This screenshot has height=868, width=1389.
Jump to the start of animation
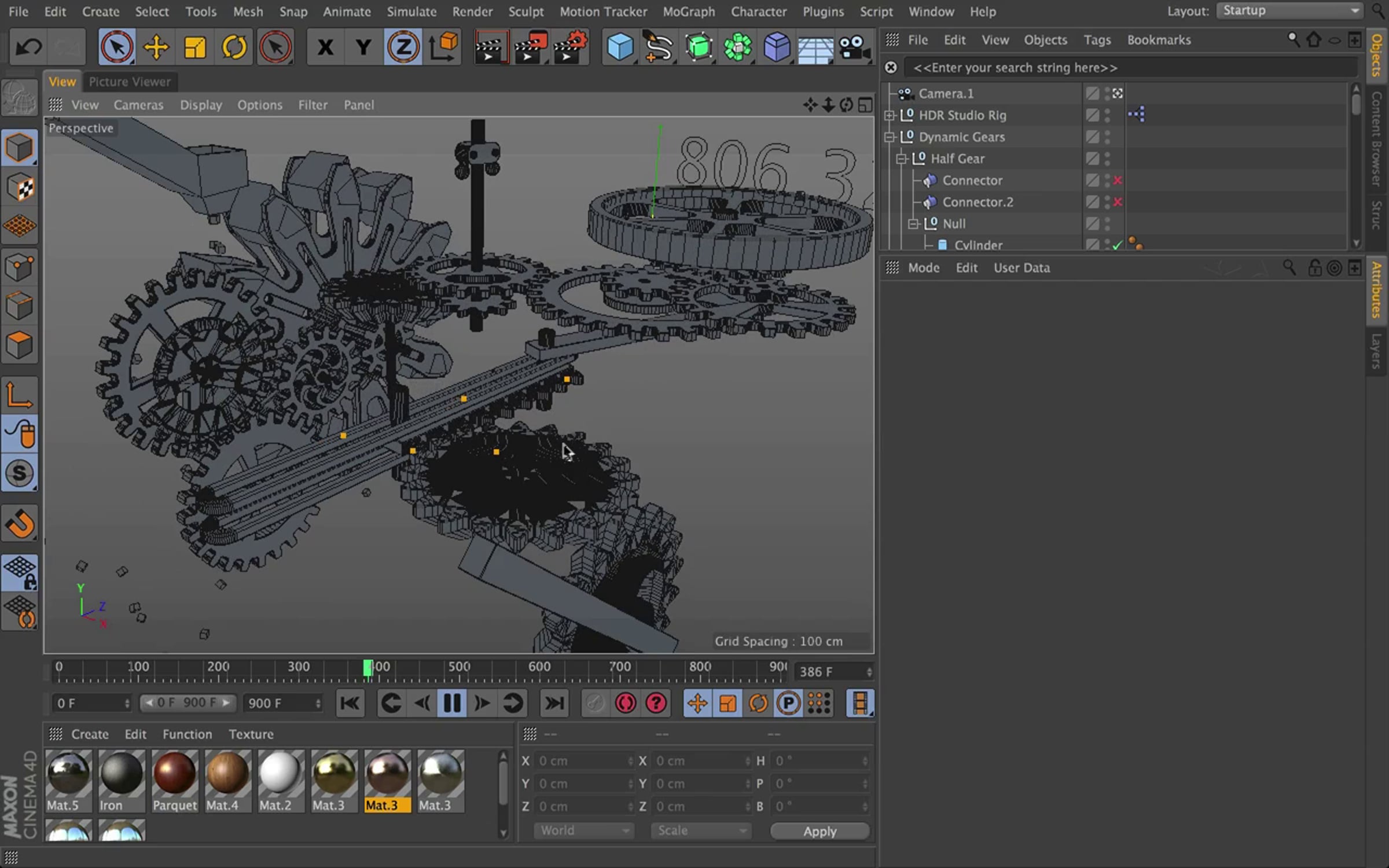pyautogui.click(x=350, y=703)
